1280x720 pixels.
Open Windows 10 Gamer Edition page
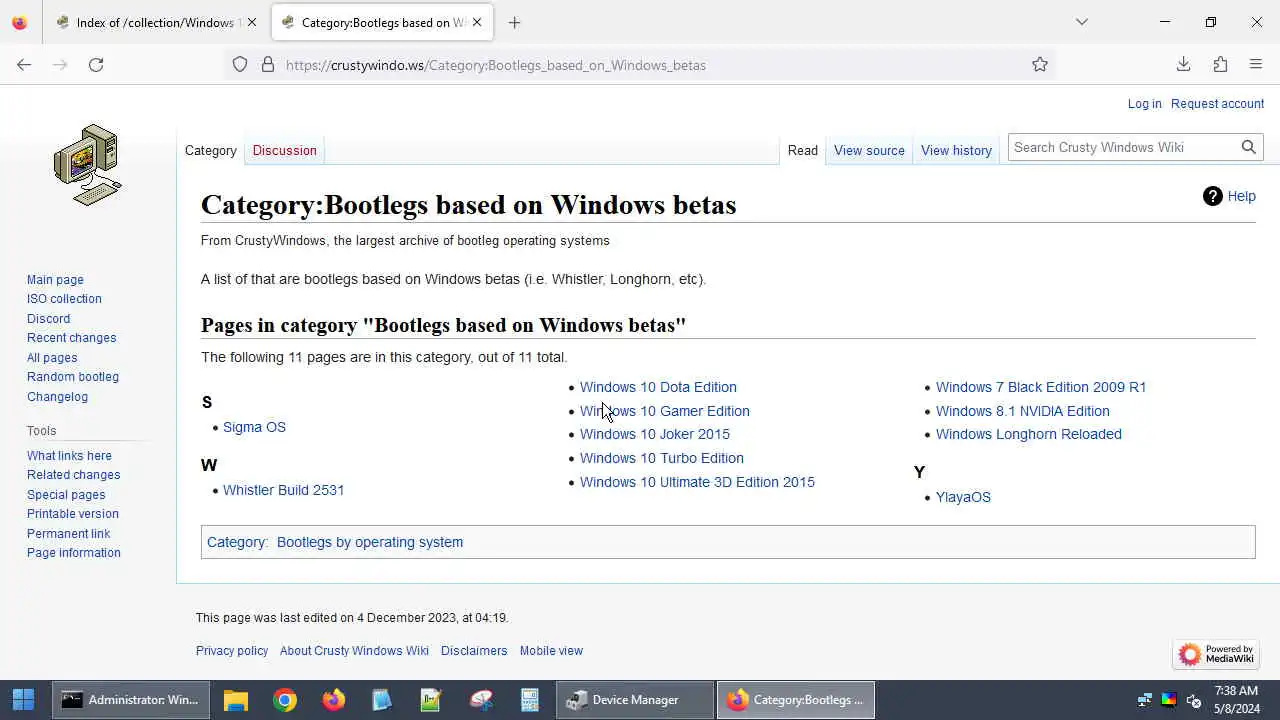click(664, 411)
